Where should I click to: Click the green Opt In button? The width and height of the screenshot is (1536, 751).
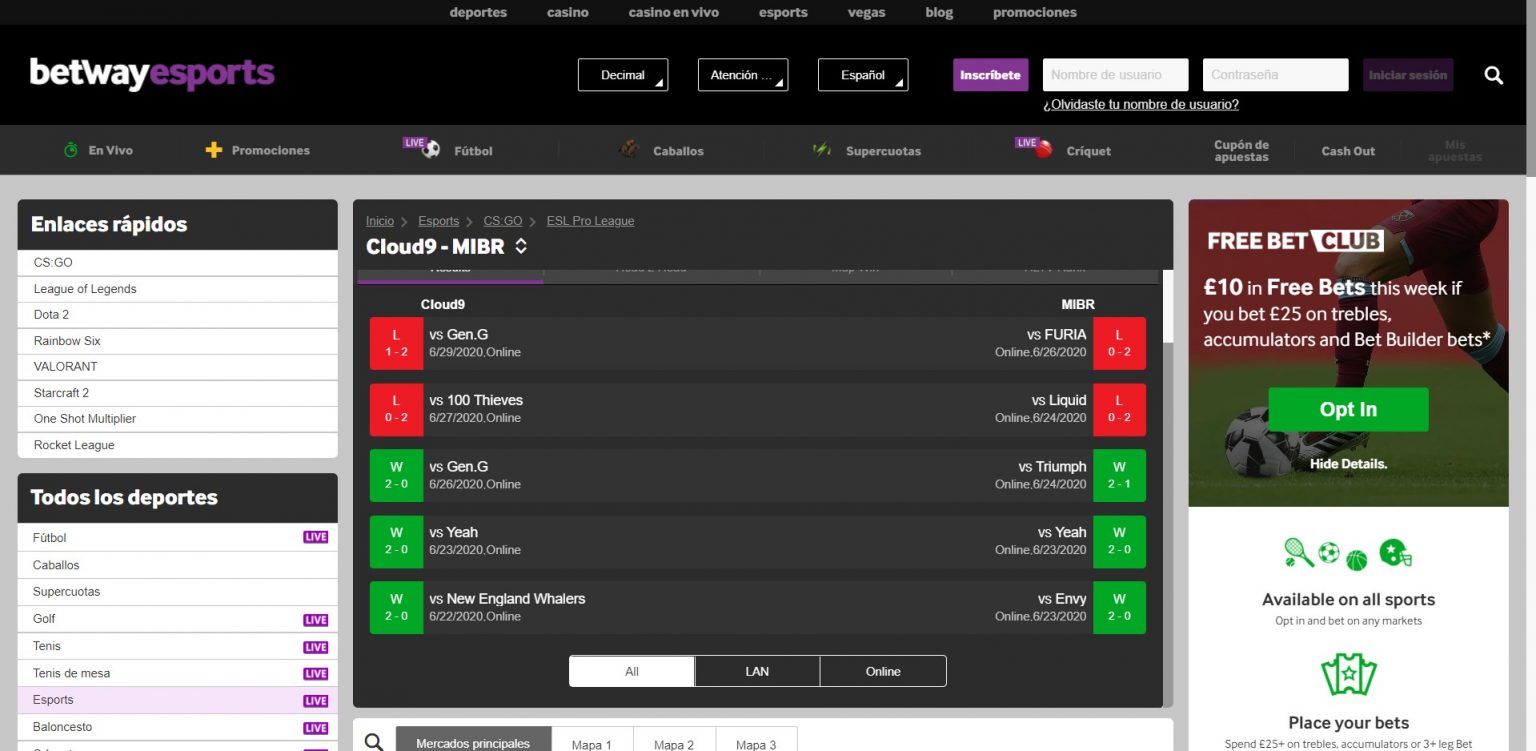pos(1348,409)
